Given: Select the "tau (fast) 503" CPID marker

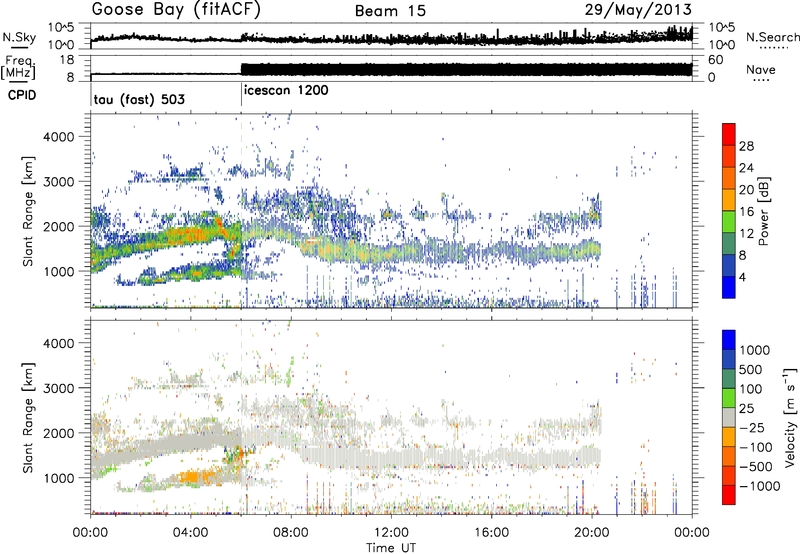Looking at the screenshot, I should [x=139, y=99].
